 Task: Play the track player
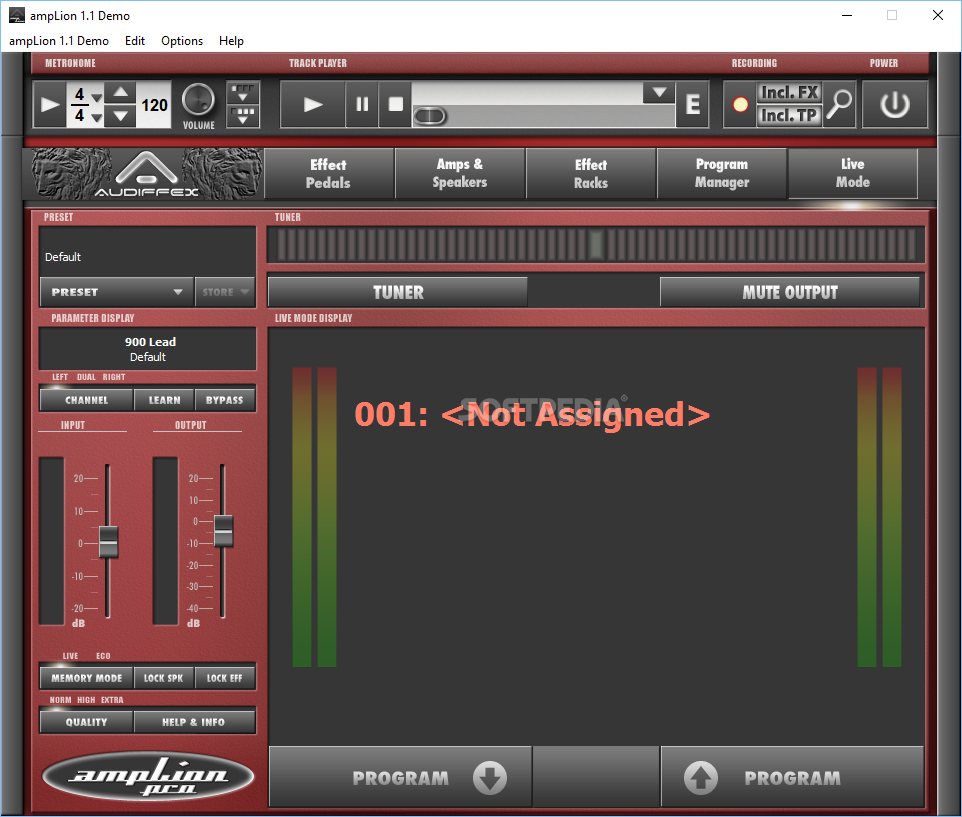(313, 104)
